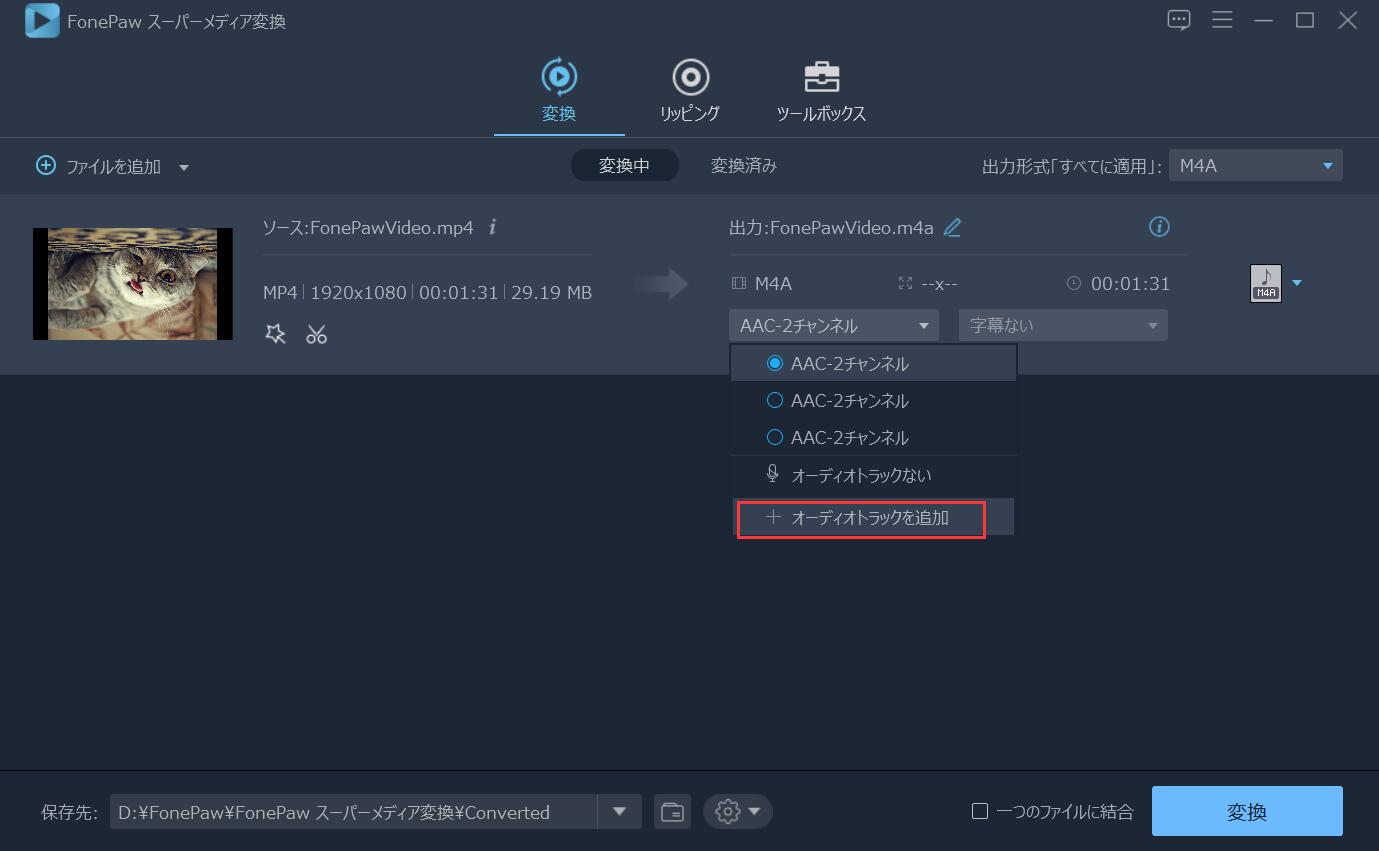Open the scissors cut tool
The image size is (1379, 851).
pos(316,334)
